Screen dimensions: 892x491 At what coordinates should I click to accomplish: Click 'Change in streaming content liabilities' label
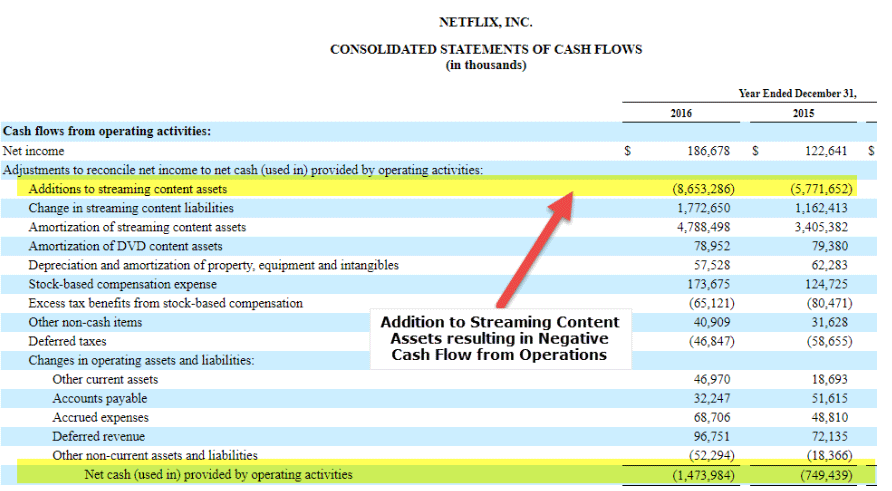(x=131, y=208)
